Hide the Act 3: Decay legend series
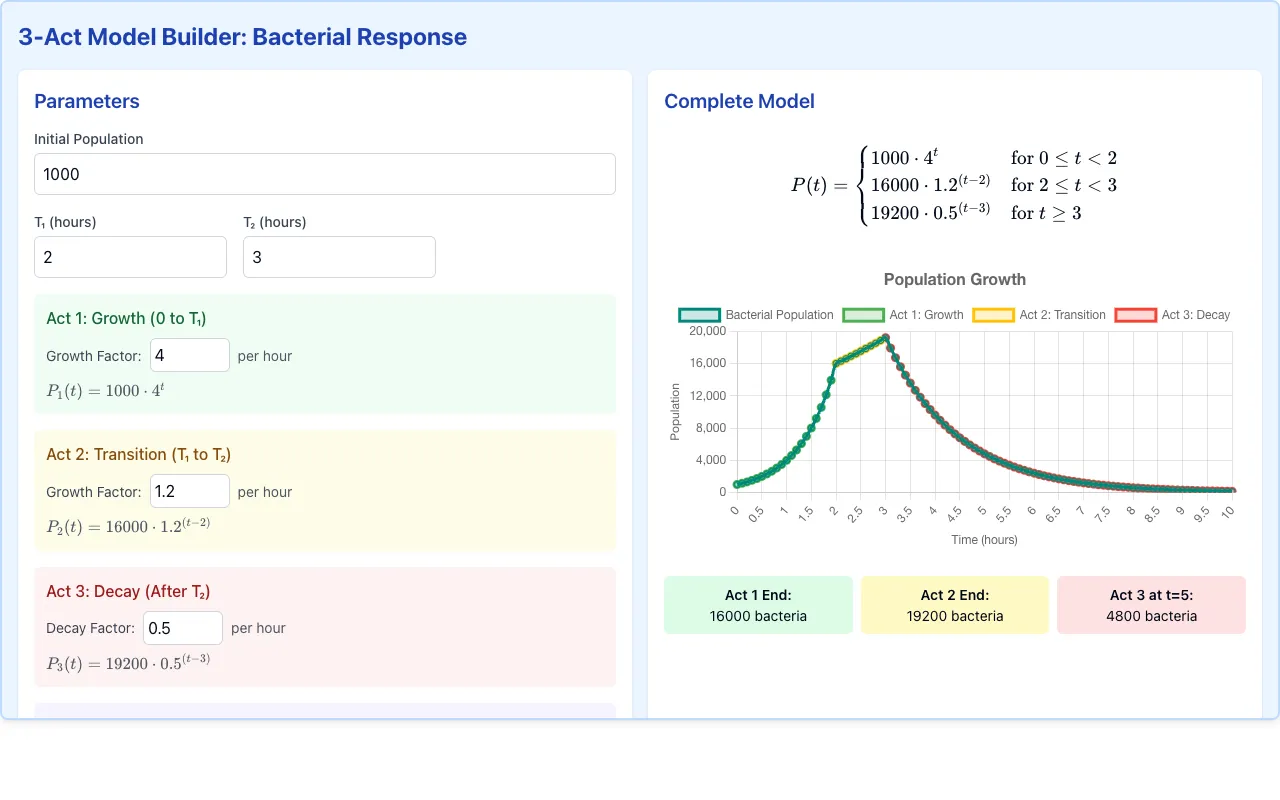 tap(1172, 315)
